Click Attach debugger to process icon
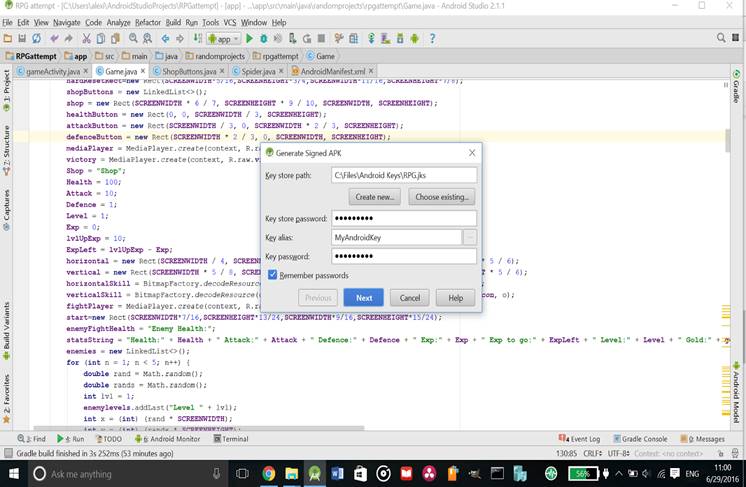The width and height of the screenshot is (746, 487). (x=293, y=39)
